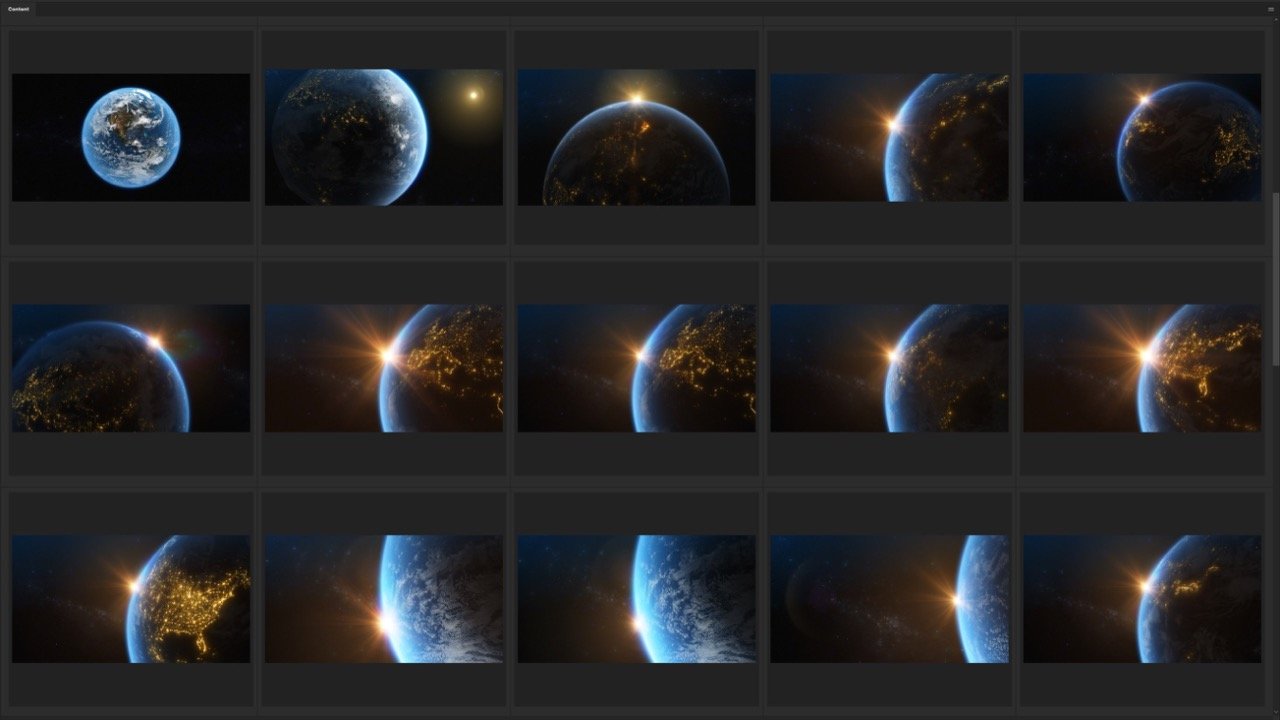Open the bottom-right city lights sunrise thumbnail

tap(1143, 600)
